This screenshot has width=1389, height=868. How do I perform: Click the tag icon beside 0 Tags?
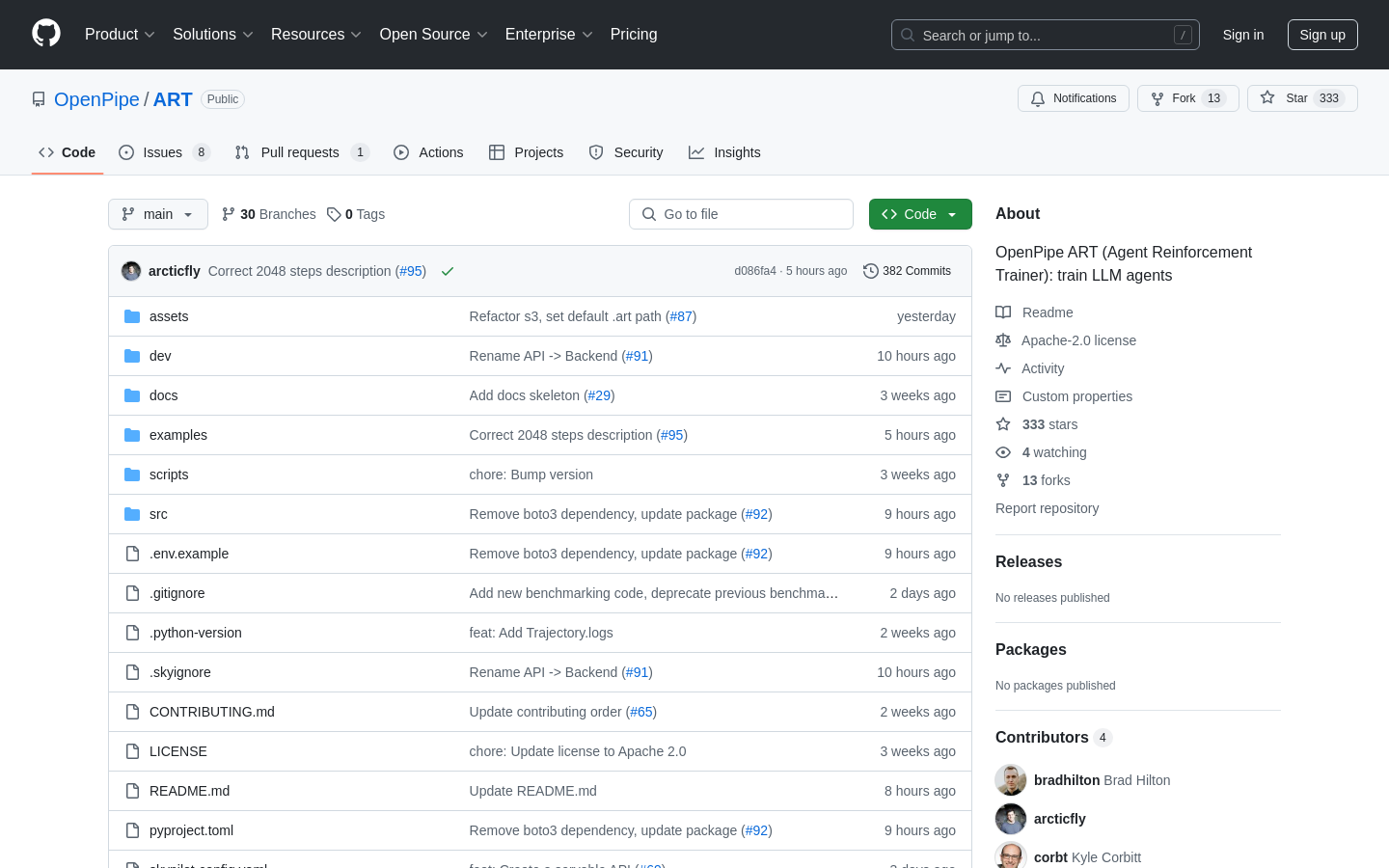pos(334,214)
